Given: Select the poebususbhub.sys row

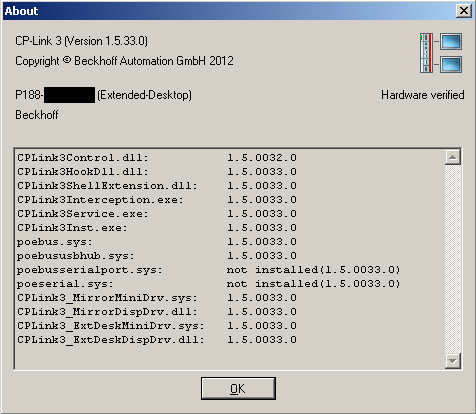Looking at the screenshot, I should (x=157, y=255).
